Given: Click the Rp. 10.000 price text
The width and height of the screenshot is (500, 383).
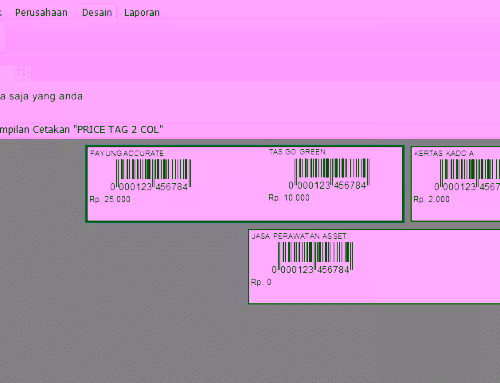Looking at the screenshot, I should pyautogui.click(x=289, y=198).
